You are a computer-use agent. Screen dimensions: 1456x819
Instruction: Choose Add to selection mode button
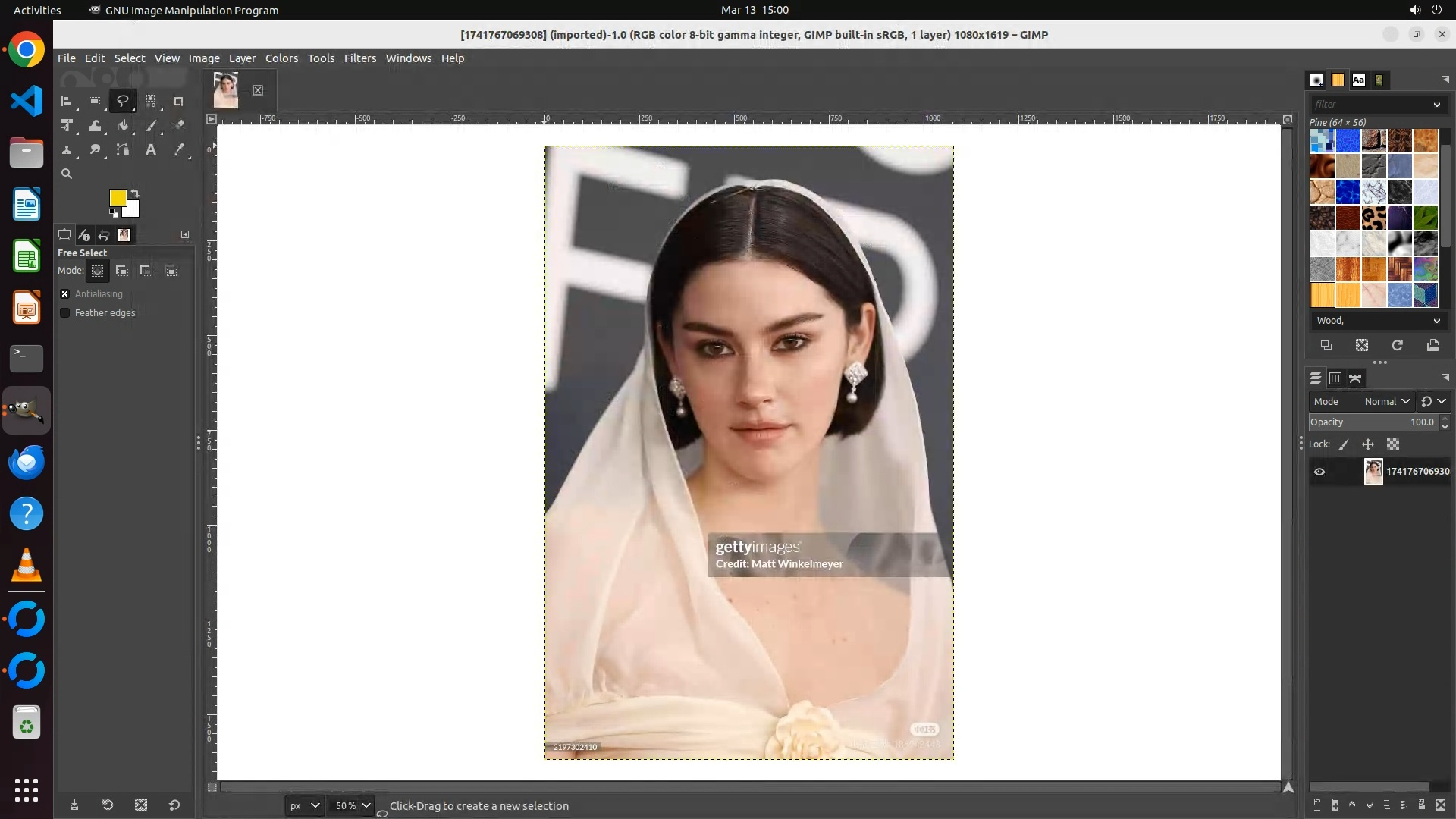pyautogui.click(x=121, y=271)
